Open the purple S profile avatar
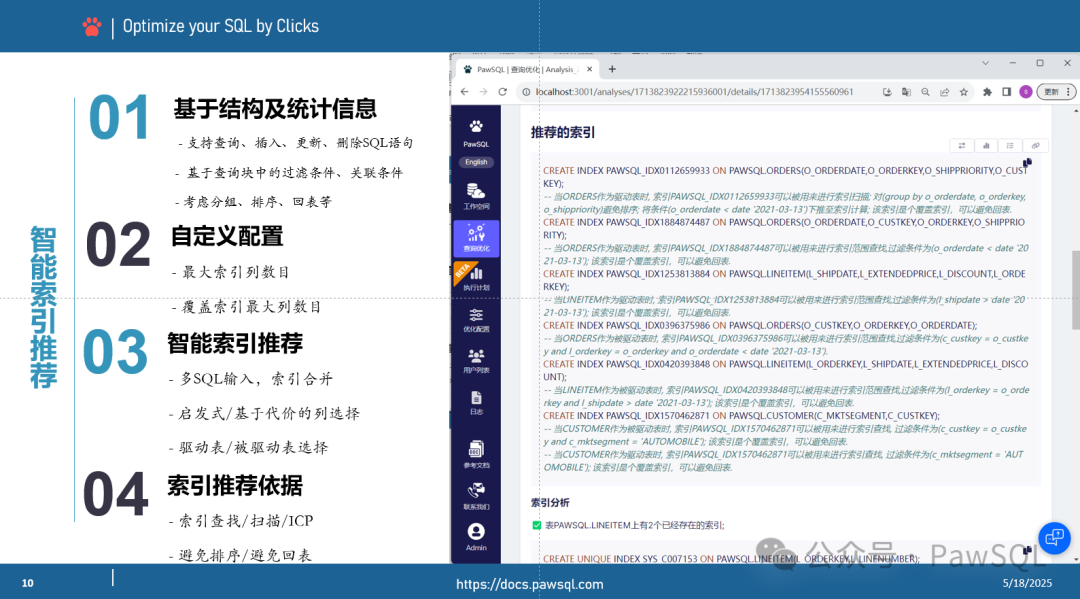 pos(1026,92)
